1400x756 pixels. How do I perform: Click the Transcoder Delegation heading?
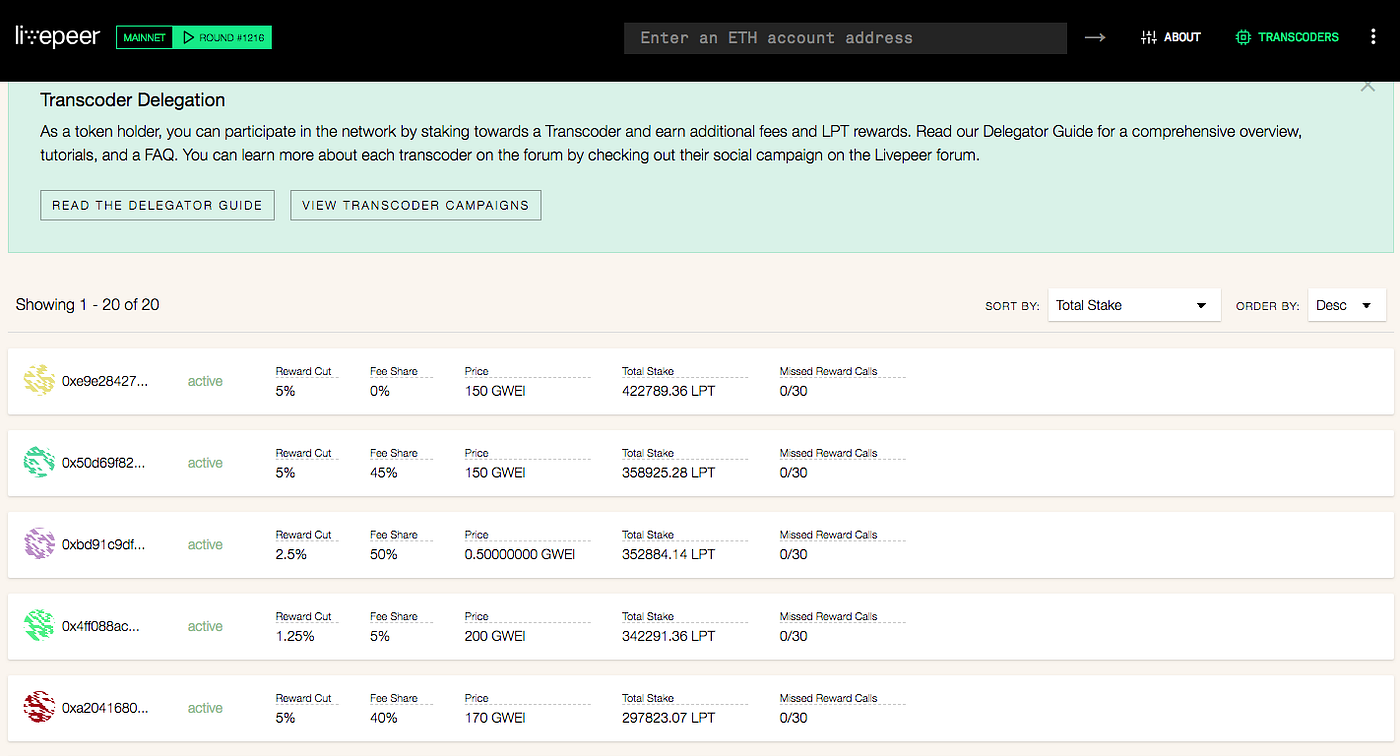pos(133,100)
